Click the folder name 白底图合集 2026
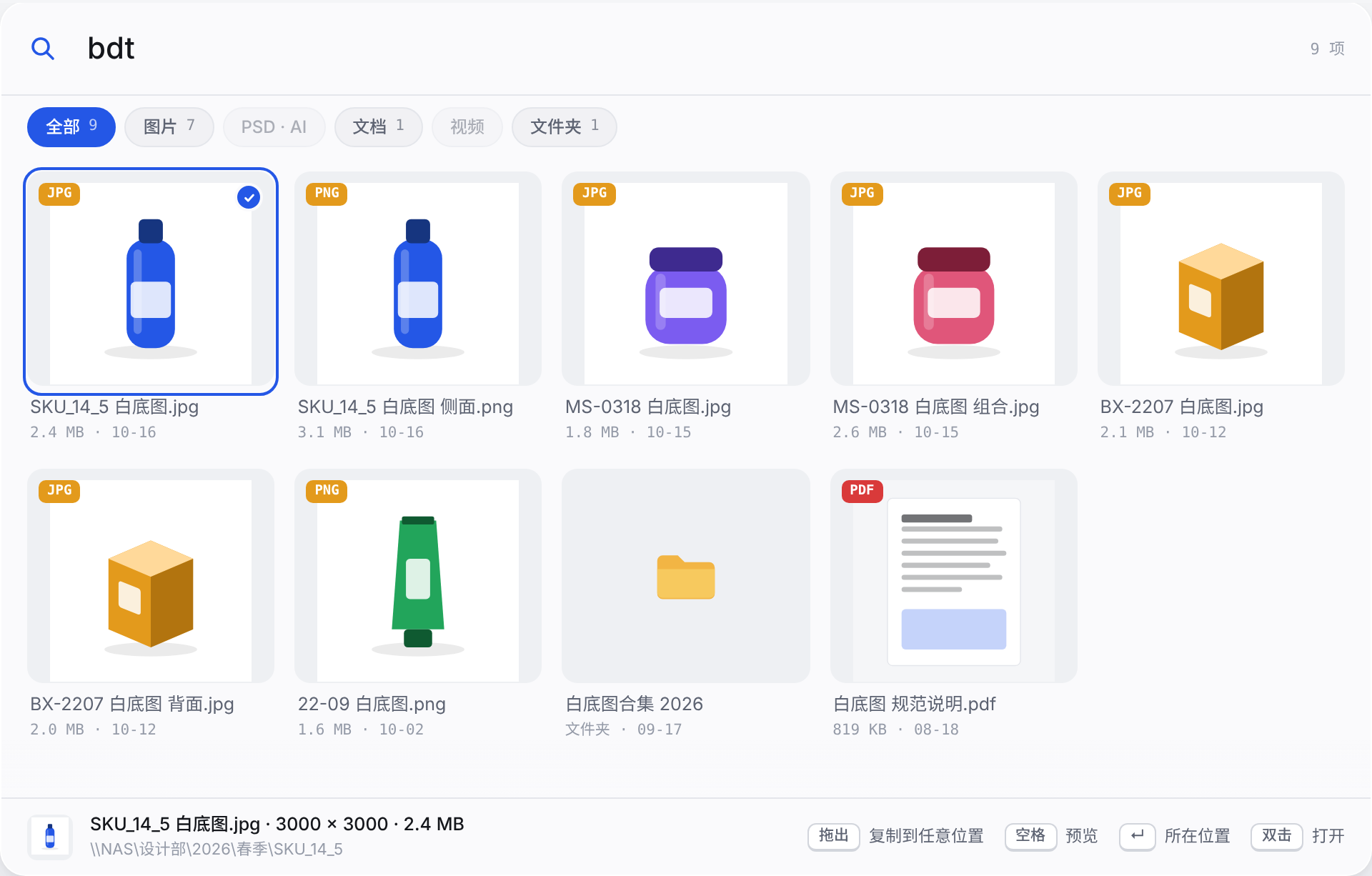 click(x=635, y=704)
